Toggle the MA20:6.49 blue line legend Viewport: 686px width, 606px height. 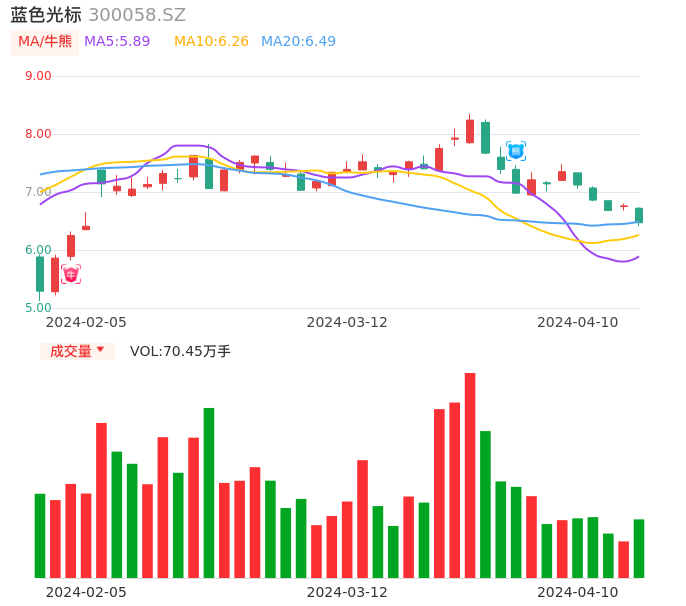(298, 42)
